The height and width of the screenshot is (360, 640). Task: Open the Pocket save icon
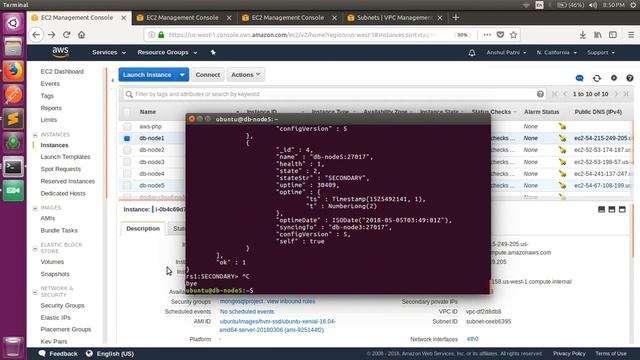500,35
